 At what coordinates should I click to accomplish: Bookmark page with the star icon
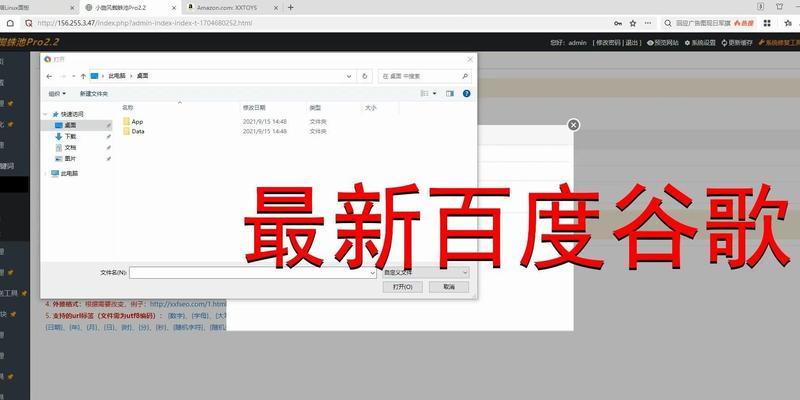coord(633,23)
